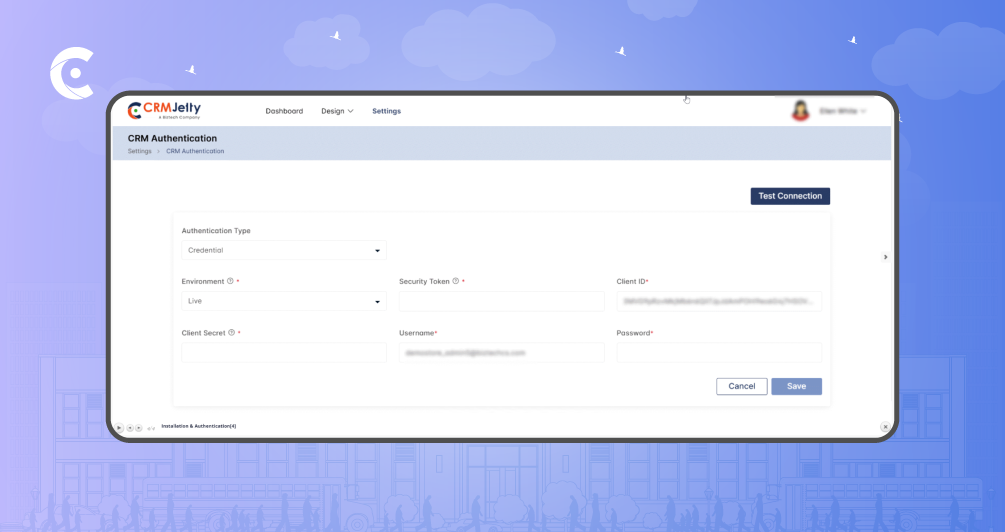This screenshot has height=532, width=1005.
Task: Open the Settings menu item
Action: pos(386,111)
